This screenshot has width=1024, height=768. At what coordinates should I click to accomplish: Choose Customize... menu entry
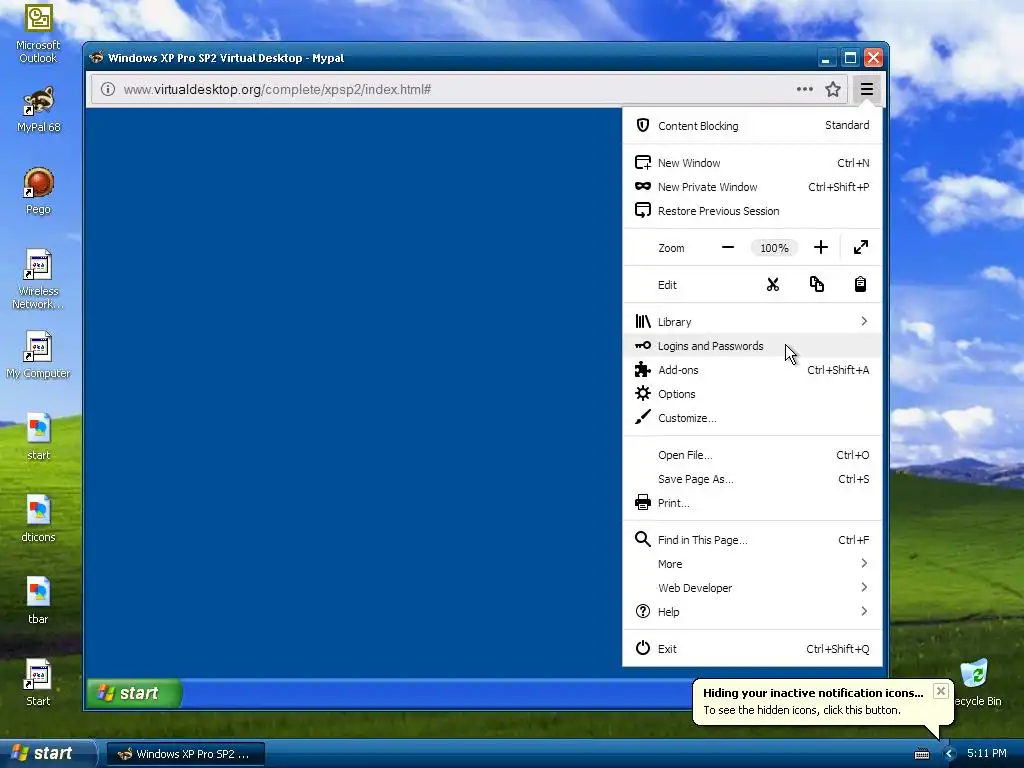(752, 418)
